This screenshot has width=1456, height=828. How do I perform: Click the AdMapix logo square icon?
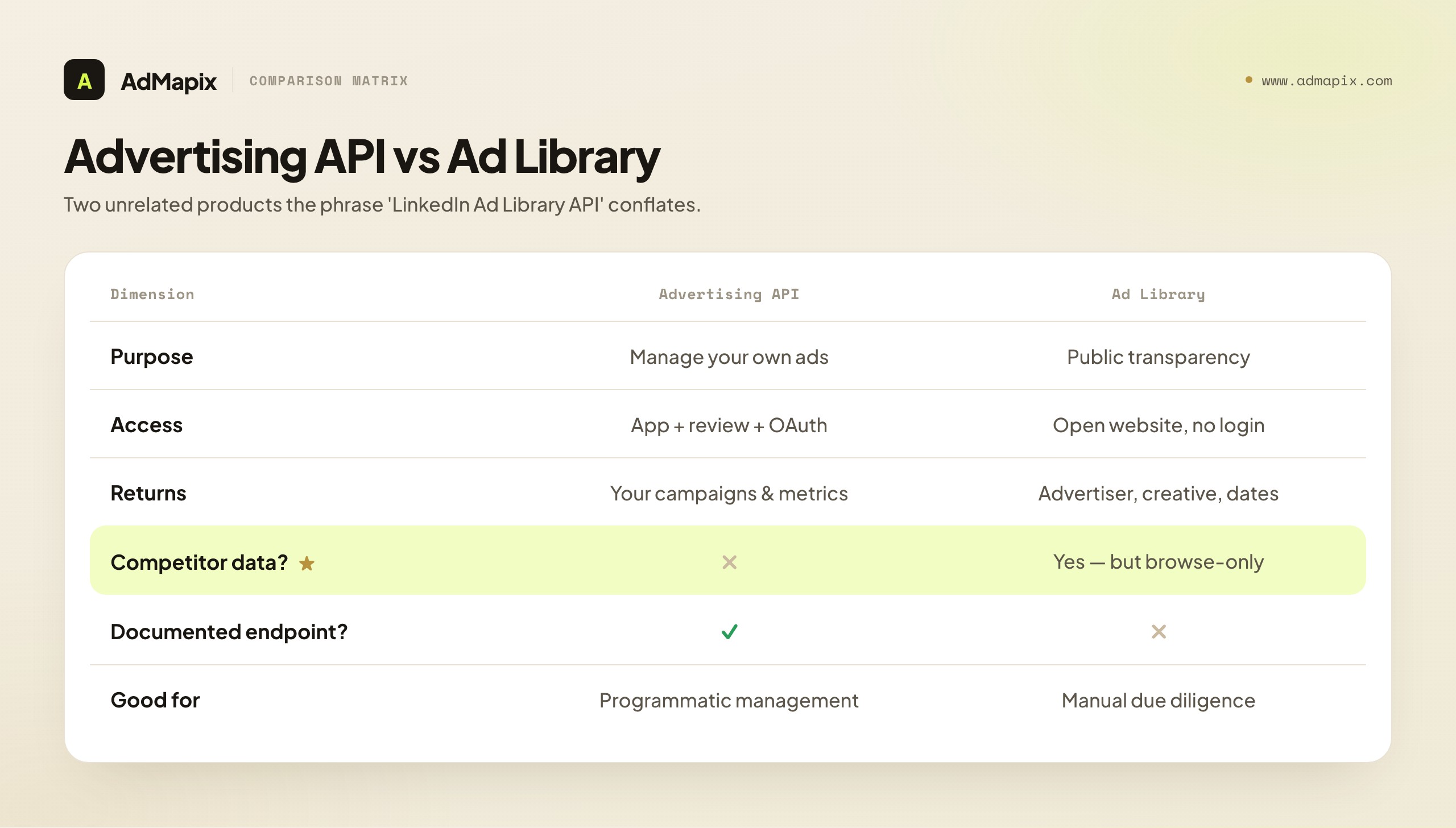[84, 80]
